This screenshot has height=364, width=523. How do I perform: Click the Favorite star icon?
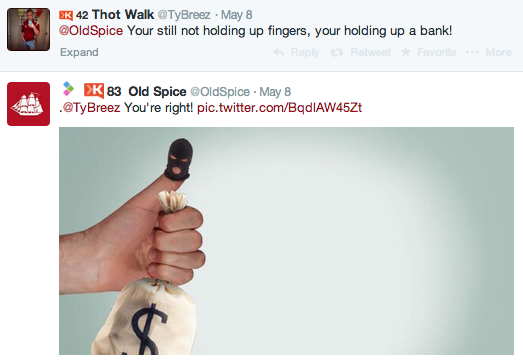coord(406,52)
